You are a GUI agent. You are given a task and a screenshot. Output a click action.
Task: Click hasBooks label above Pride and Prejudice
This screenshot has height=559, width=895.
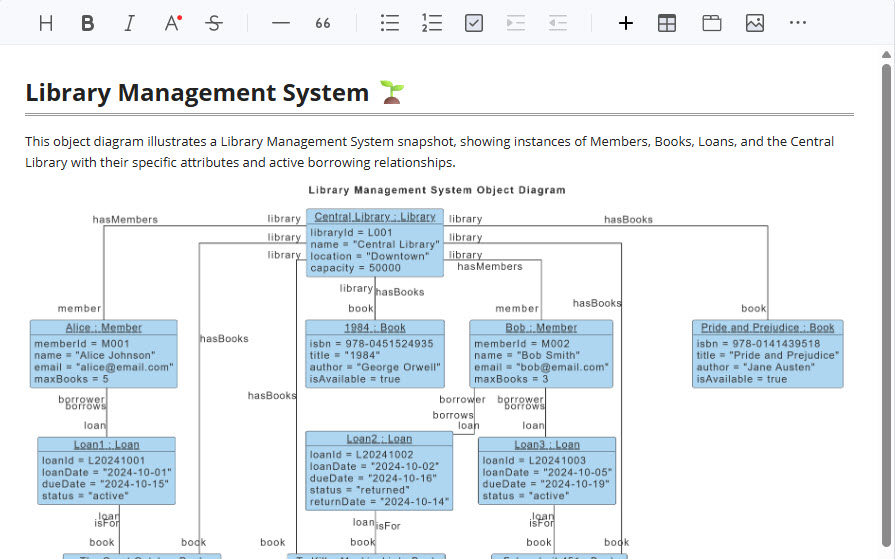628,219
